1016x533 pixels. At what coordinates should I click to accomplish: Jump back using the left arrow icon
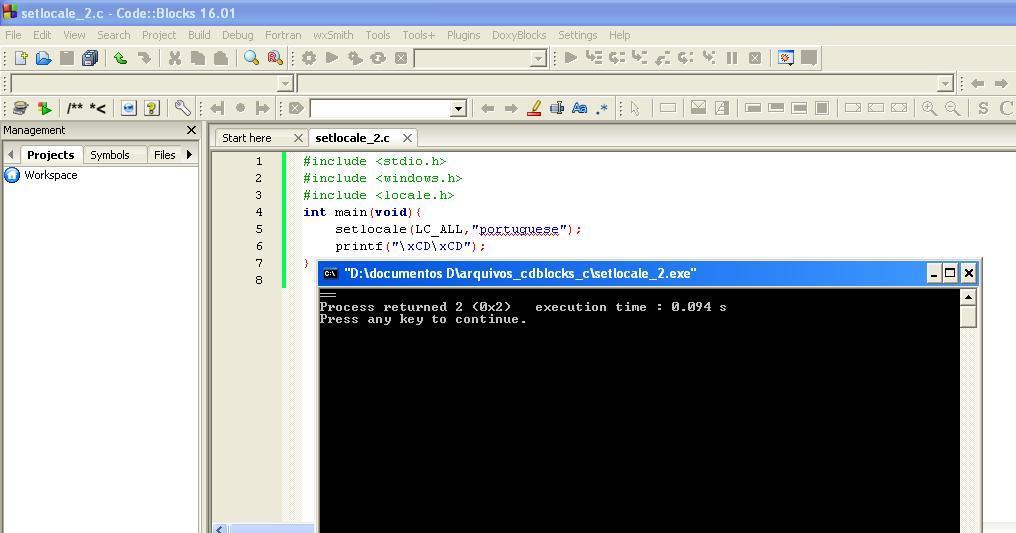978,84
